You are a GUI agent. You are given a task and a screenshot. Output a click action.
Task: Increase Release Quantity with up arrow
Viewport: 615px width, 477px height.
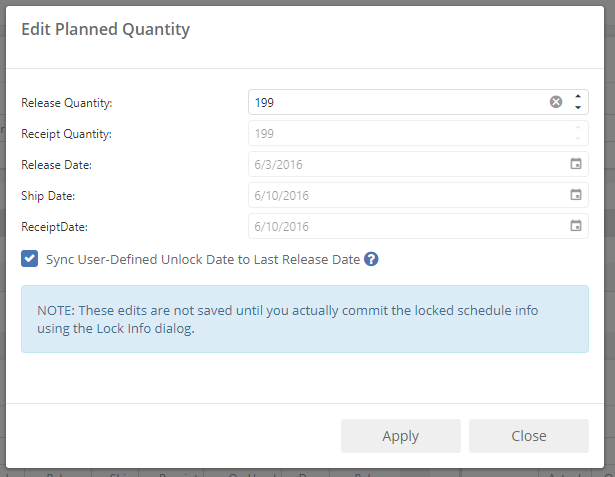click(x=578, y=96)
